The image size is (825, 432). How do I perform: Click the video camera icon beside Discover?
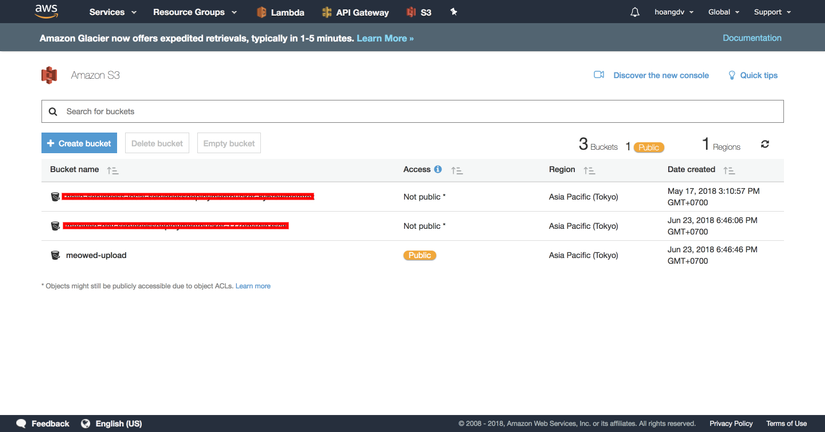click(x=599, y=75)
